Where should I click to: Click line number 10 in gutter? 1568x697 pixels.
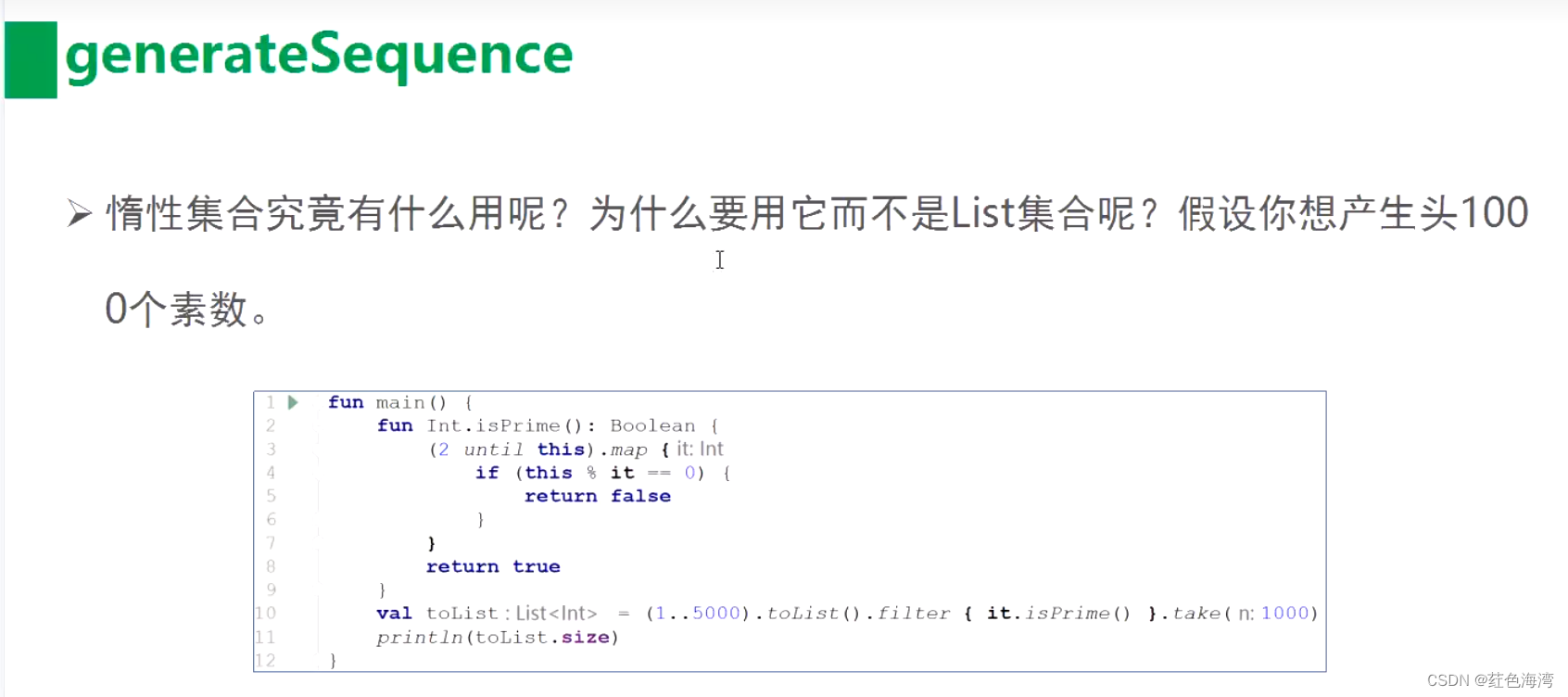coord(266,613)
